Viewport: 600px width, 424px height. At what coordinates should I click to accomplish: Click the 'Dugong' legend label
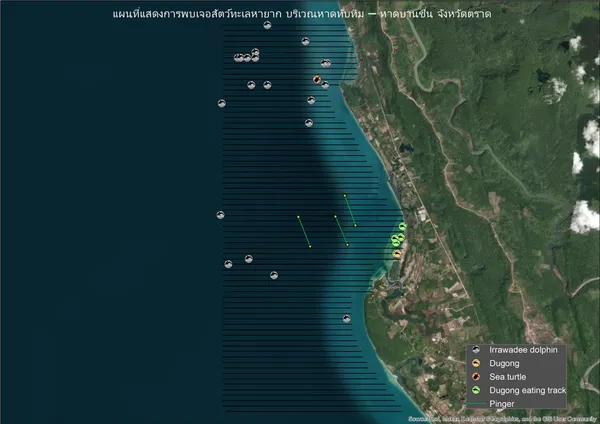505,364
